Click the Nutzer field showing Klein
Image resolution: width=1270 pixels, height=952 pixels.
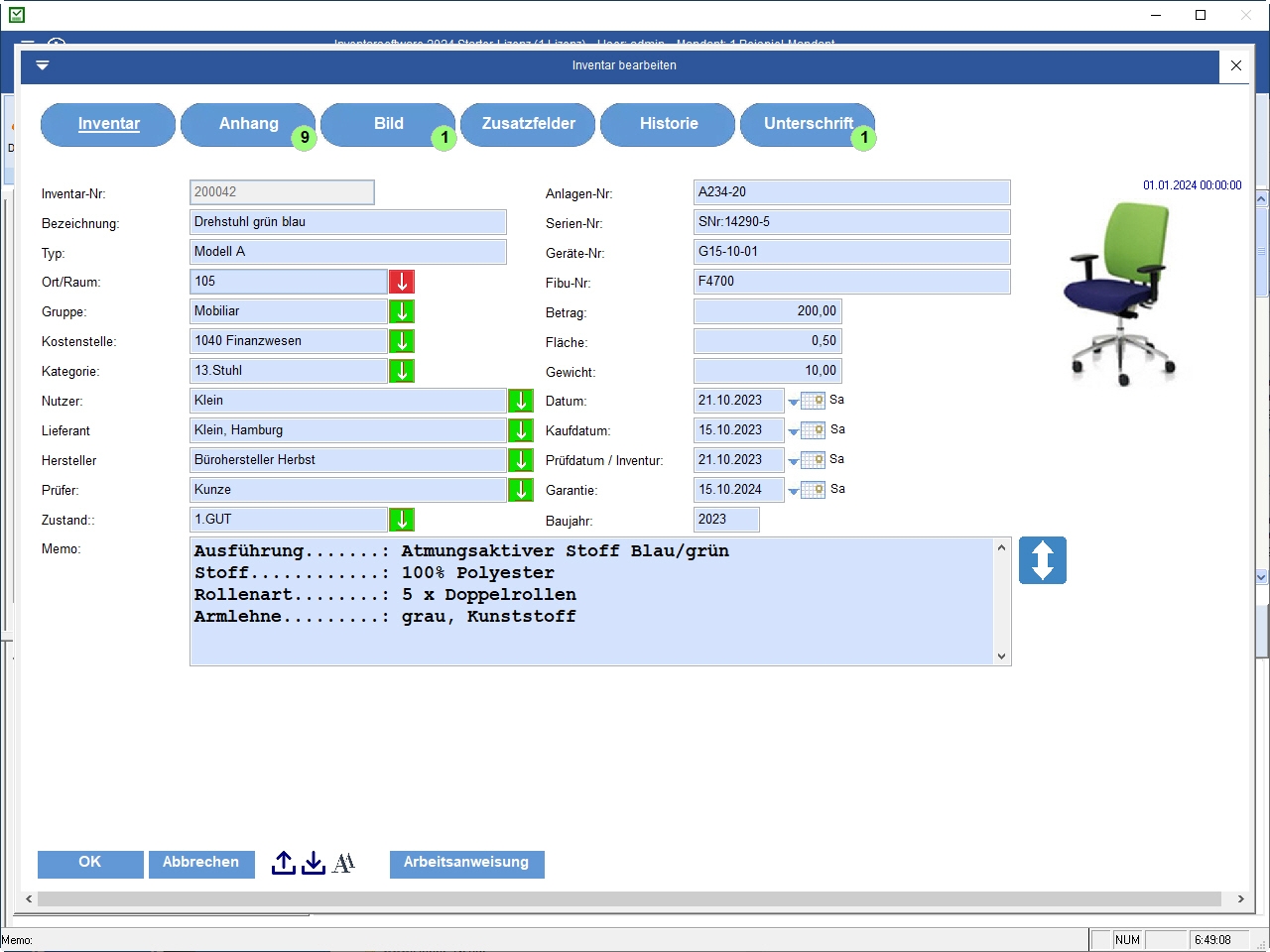pos(347,401)
